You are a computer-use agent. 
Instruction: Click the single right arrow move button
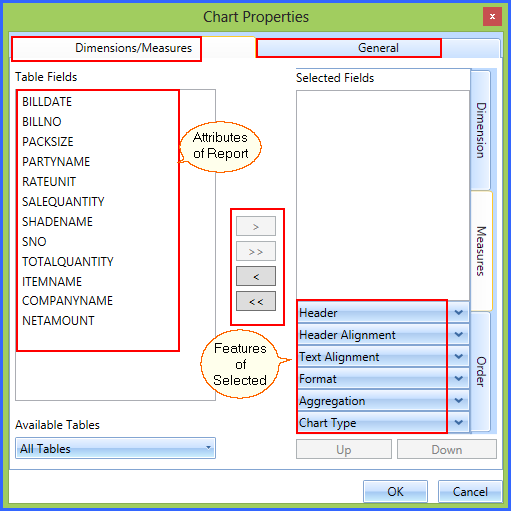(x=256, y=226)
